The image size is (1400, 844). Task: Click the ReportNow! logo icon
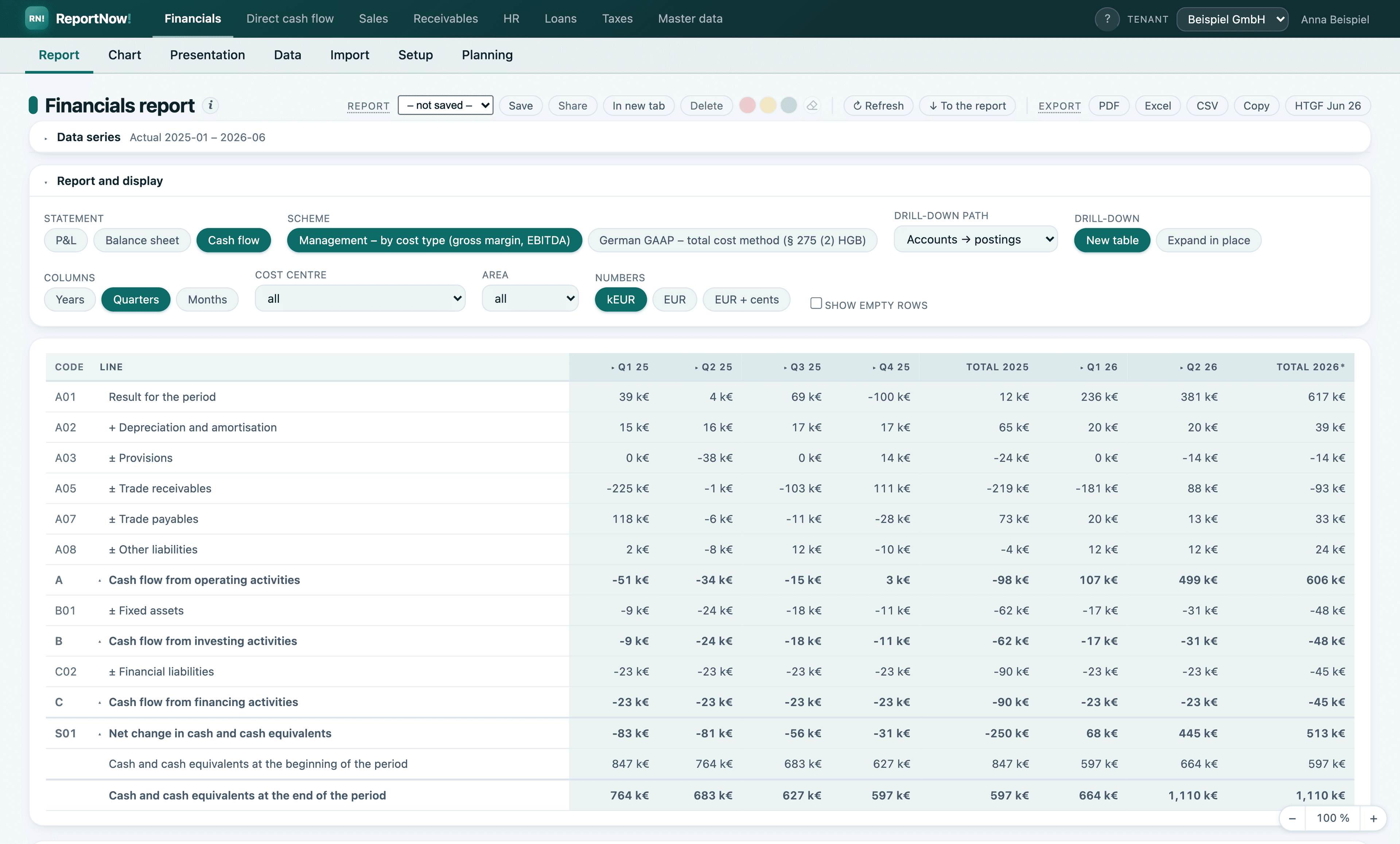point(36,19)
